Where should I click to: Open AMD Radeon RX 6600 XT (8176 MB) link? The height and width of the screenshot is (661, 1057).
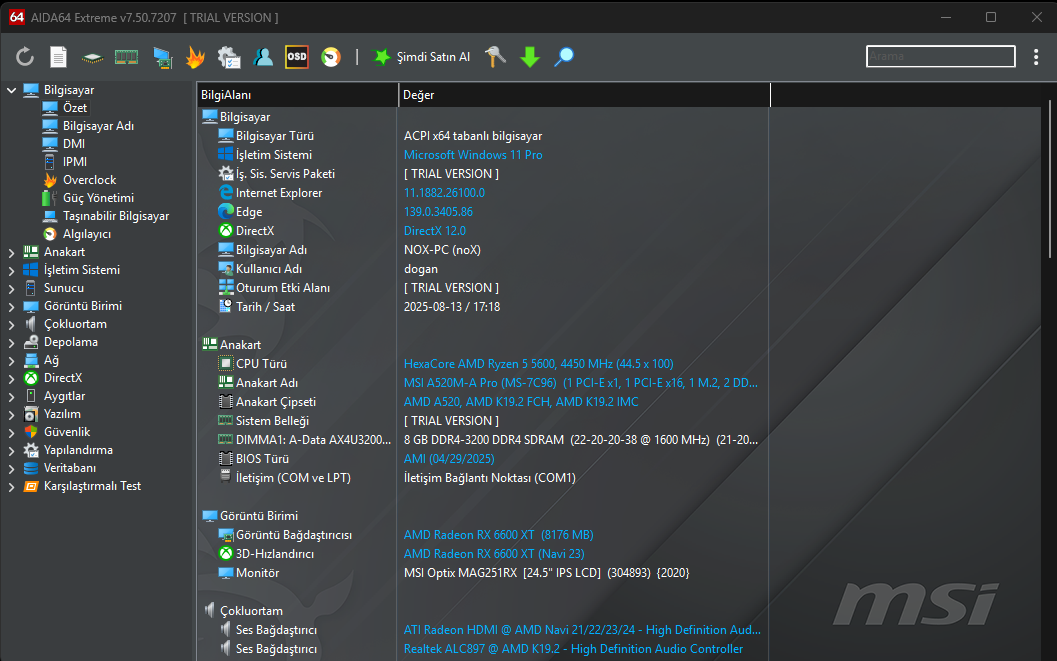499,535
